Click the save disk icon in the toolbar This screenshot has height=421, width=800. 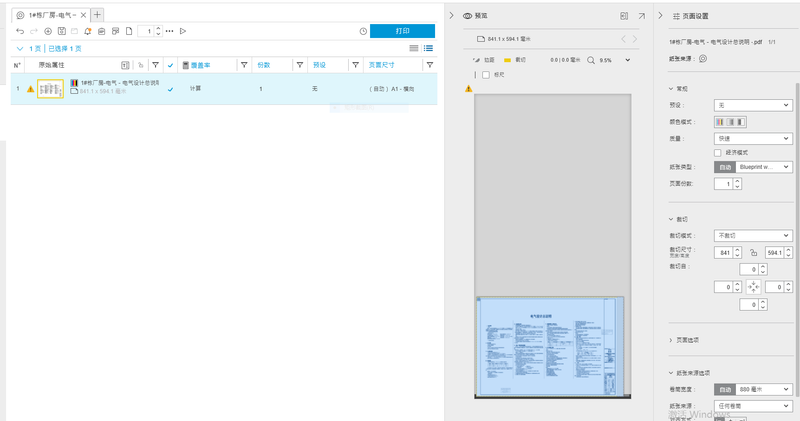tap(62, 31)
